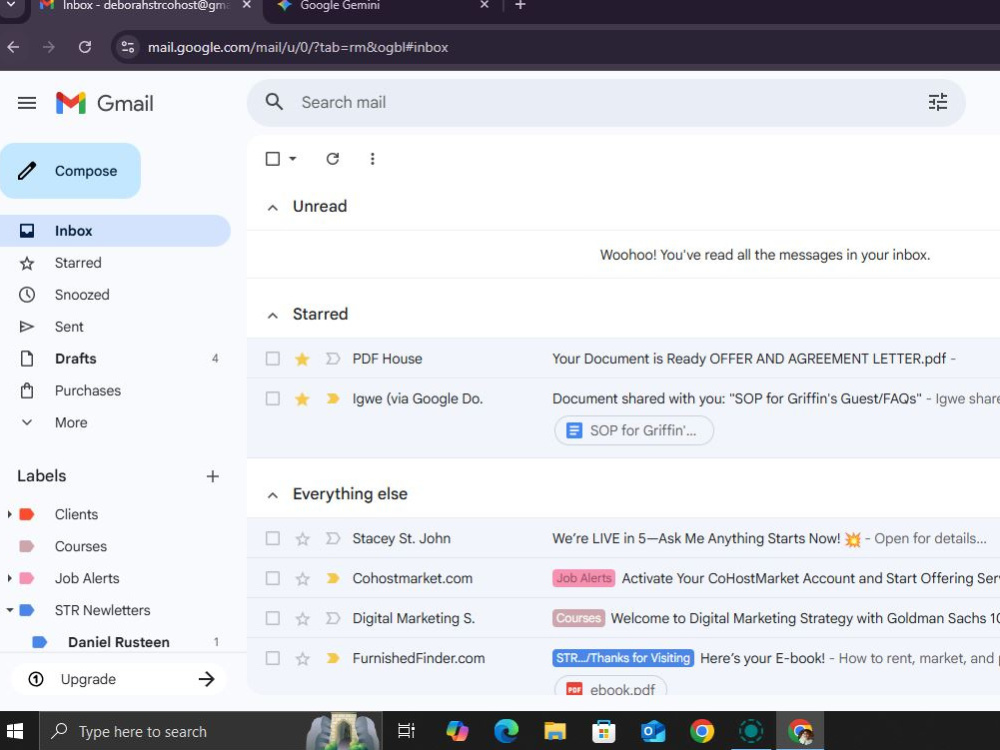The height and width of the screenshot is (750, 1000).
Task: Expand the Clients label
Action: coord(9,514)
